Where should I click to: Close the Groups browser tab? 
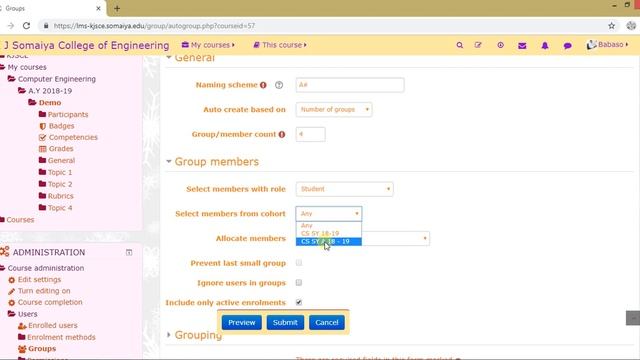pos(98,8)
